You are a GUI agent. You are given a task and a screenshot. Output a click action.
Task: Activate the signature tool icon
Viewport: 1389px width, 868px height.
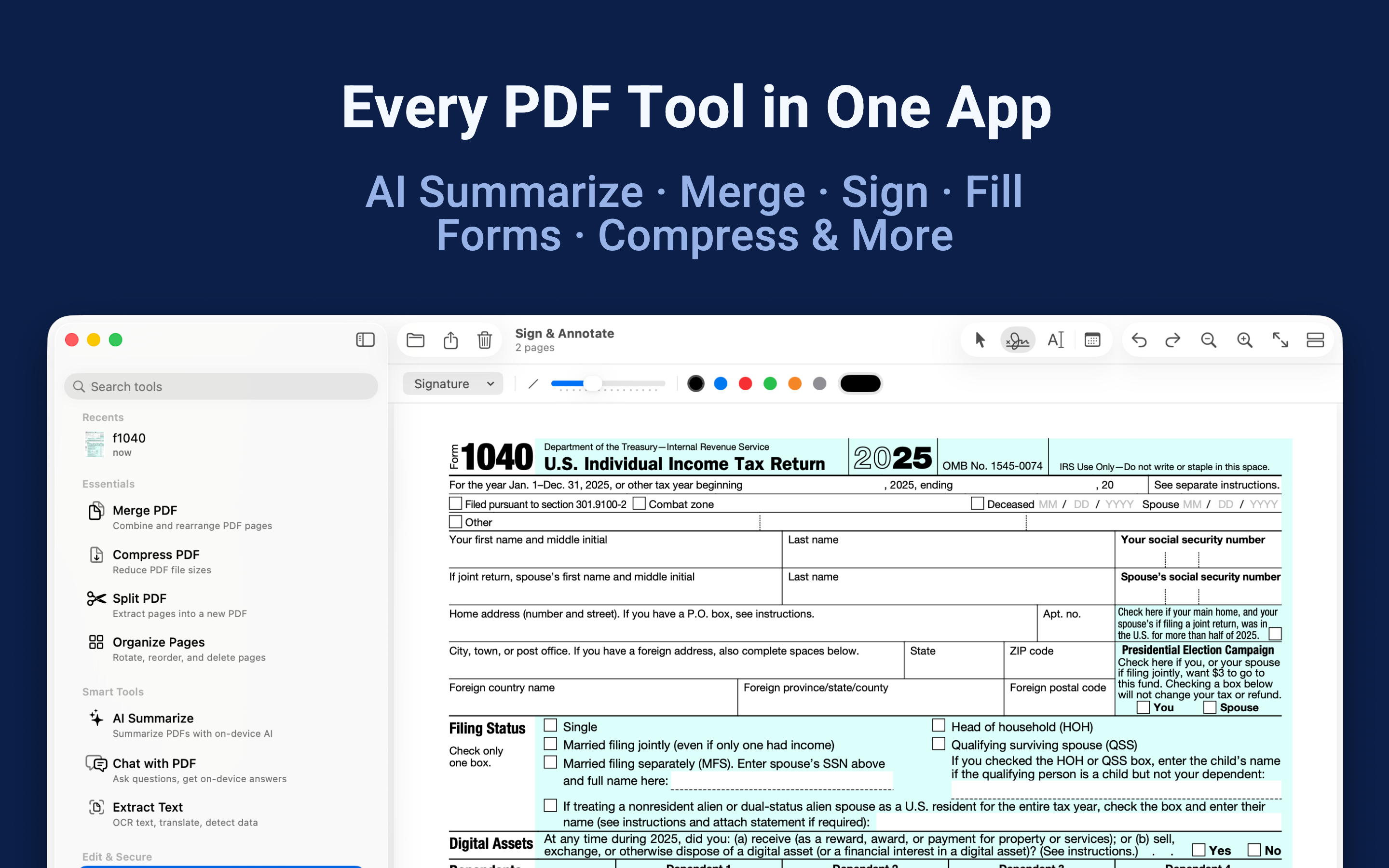pos(1018,340)
